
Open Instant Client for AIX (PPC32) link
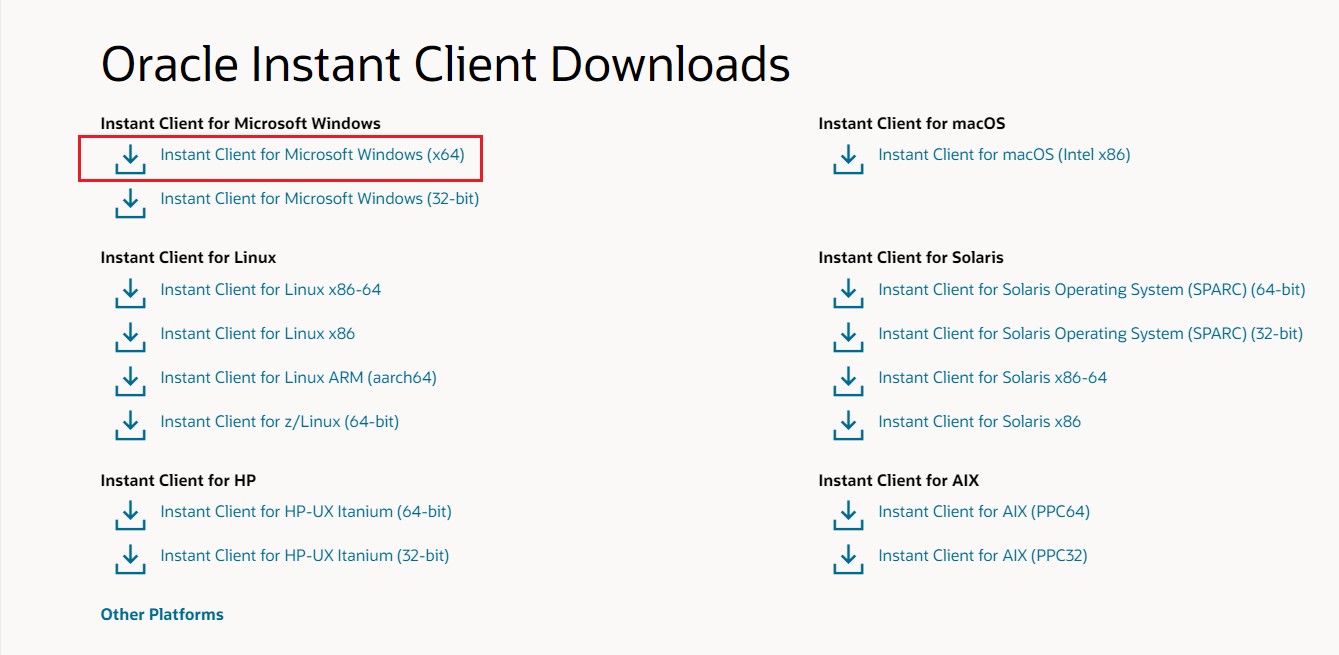[982, 556]
